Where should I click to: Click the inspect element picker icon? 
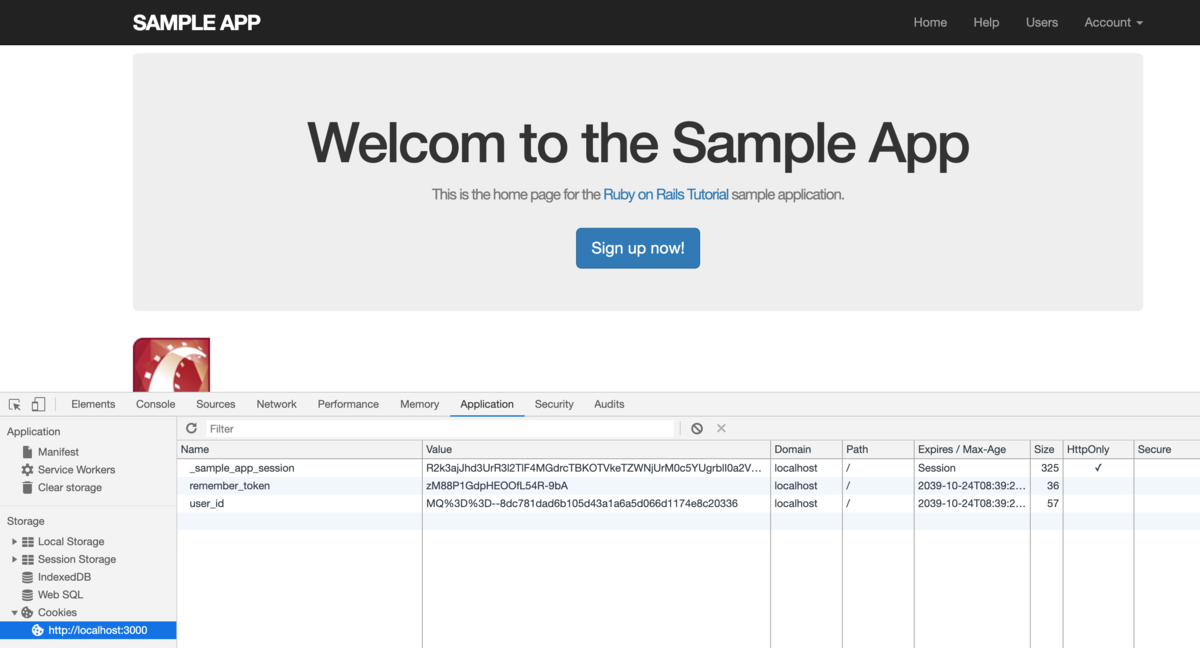(x=15, y=404)
